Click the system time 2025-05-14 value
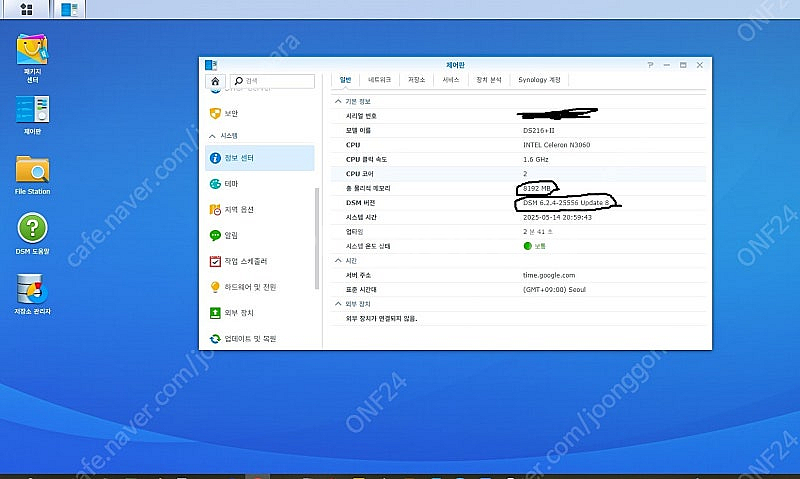The image size is (800, 479). [557, 217]
